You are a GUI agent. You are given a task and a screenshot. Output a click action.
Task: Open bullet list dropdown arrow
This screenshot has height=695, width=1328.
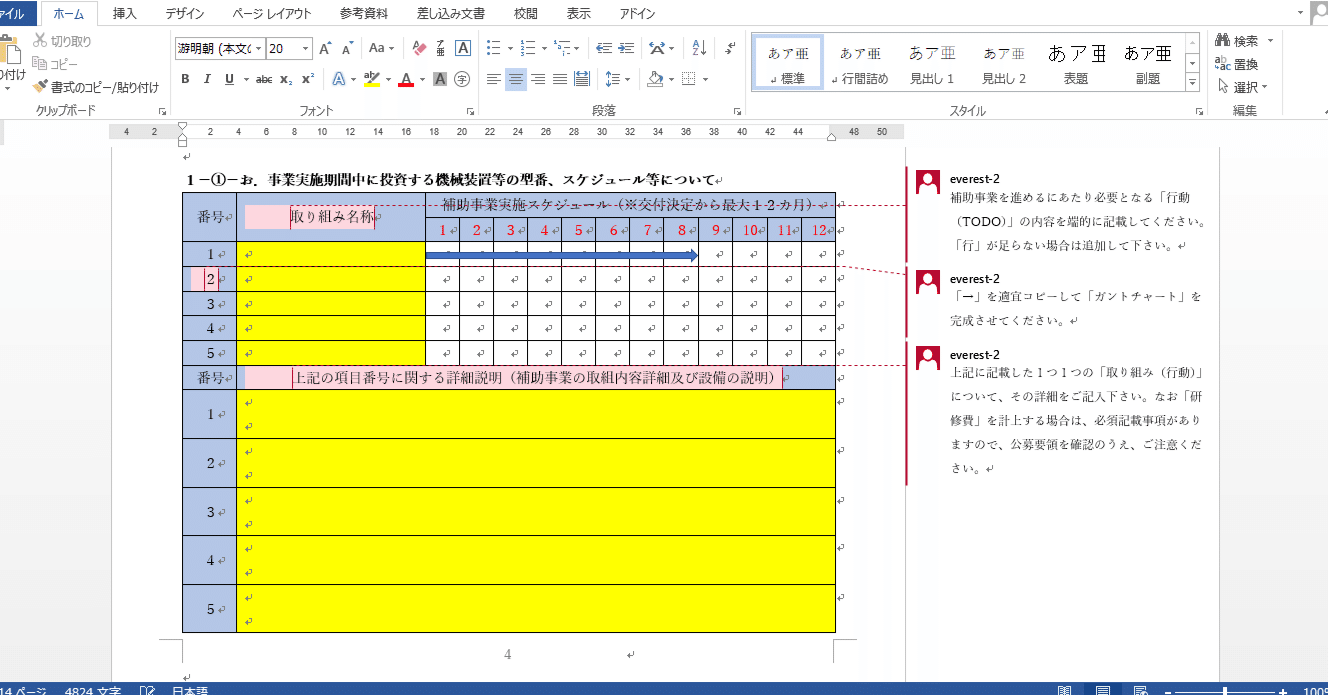click(510, 48)
